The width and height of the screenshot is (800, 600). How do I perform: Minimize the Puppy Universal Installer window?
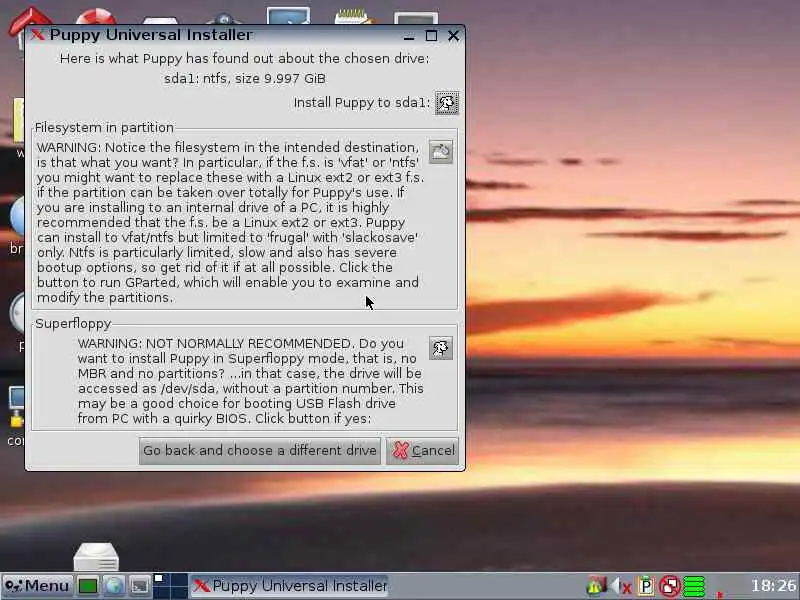click(408, 36)
